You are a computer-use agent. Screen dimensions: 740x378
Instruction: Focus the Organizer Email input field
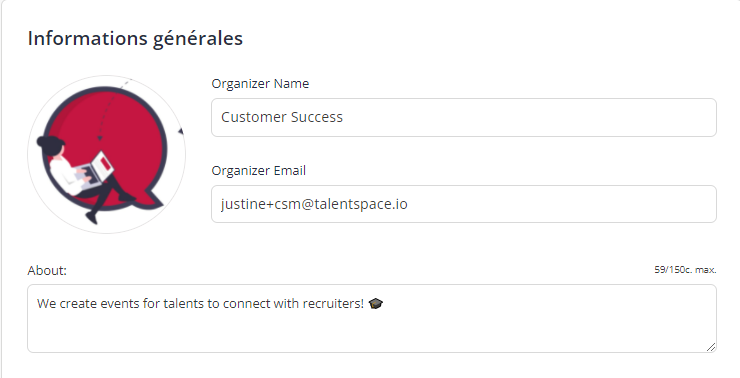(x=463, y=204)
